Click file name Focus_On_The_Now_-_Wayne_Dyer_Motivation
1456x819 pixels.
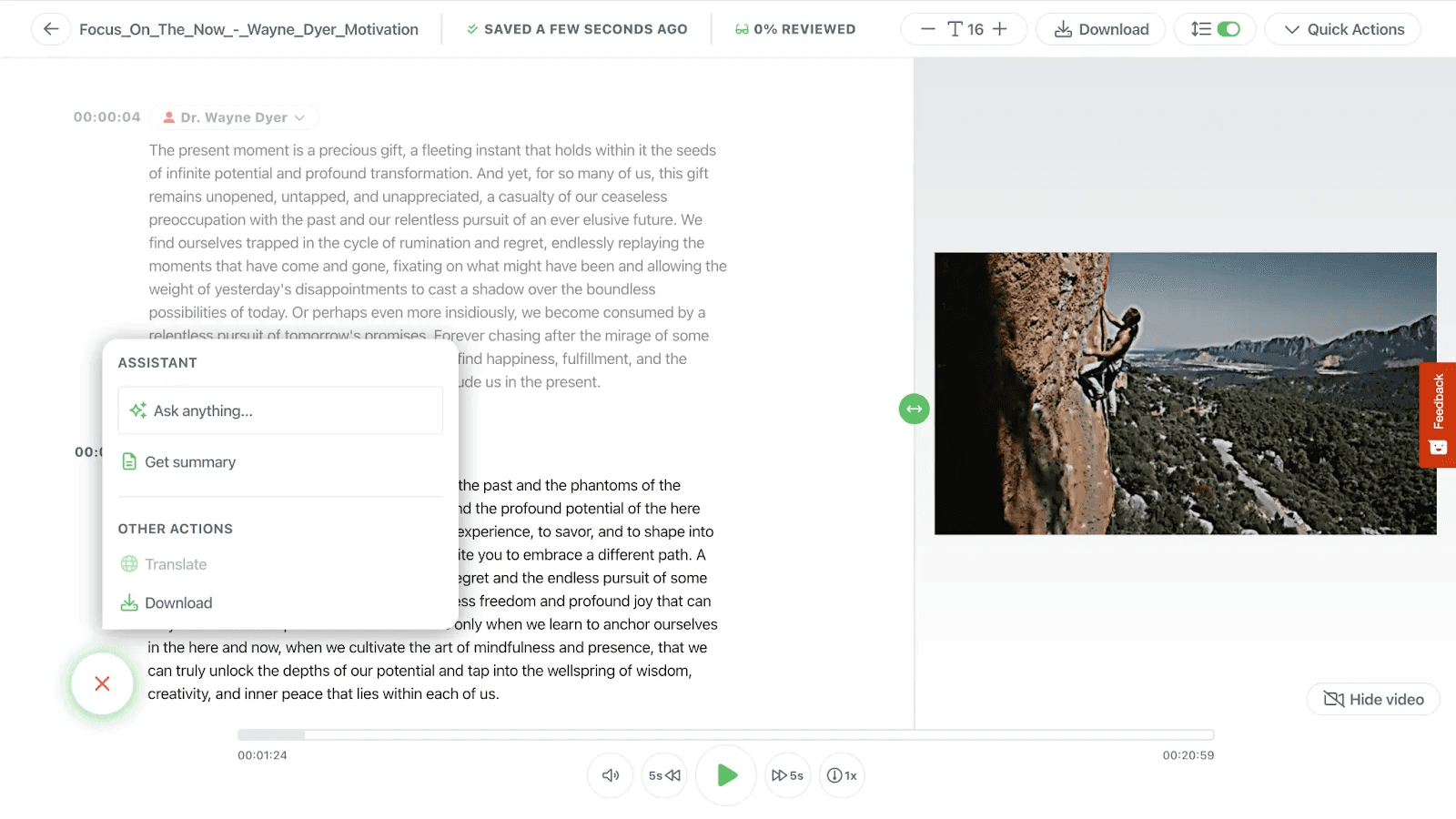[248, 29]
